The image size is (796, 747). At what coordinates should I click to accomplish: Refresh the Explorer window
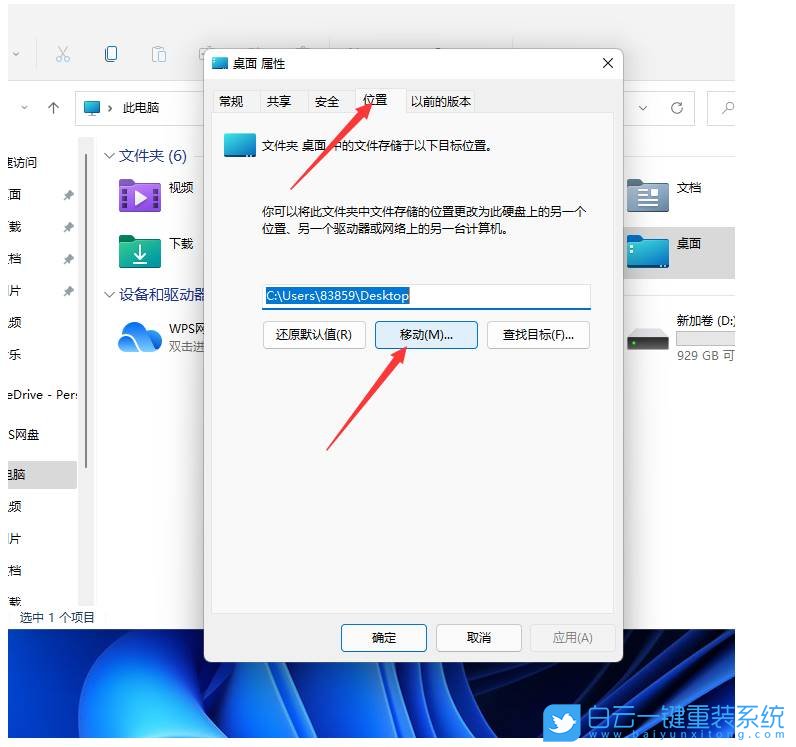(676, 108)
